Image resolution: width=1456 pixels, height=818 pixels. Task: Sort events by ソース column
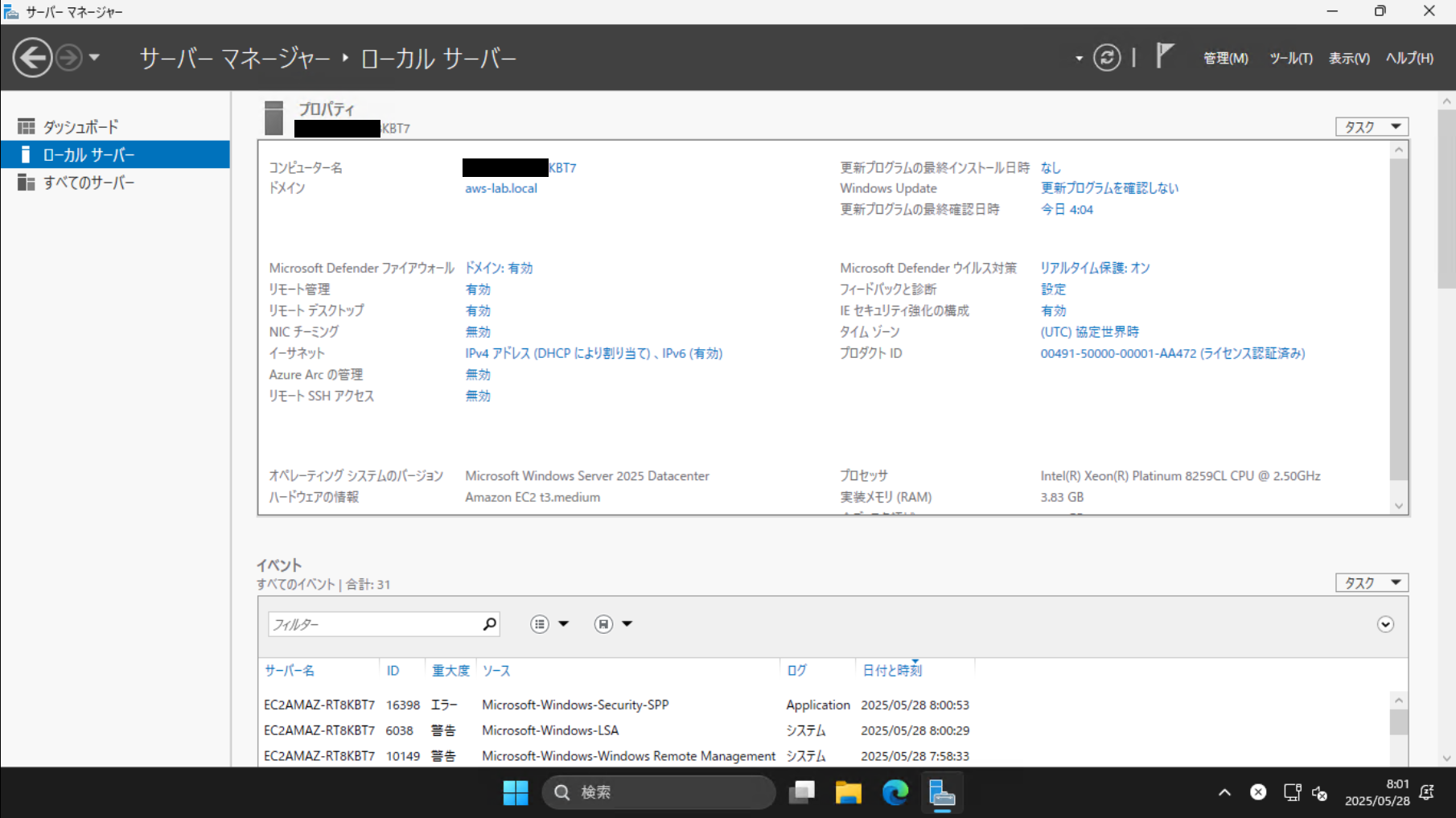point(496,670)
